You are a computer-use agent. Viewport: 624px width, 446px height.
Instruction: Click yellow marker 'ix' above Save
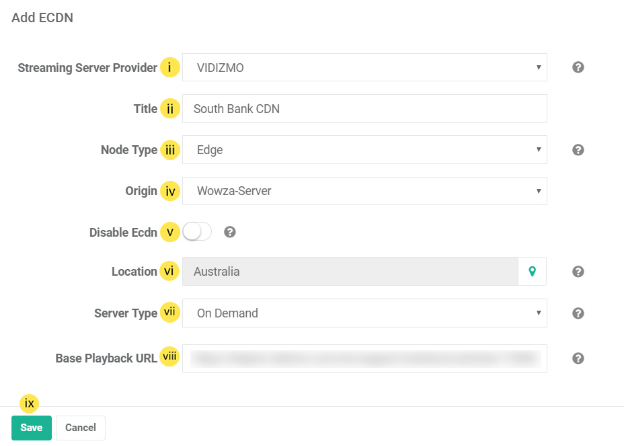tap(31, 403)
